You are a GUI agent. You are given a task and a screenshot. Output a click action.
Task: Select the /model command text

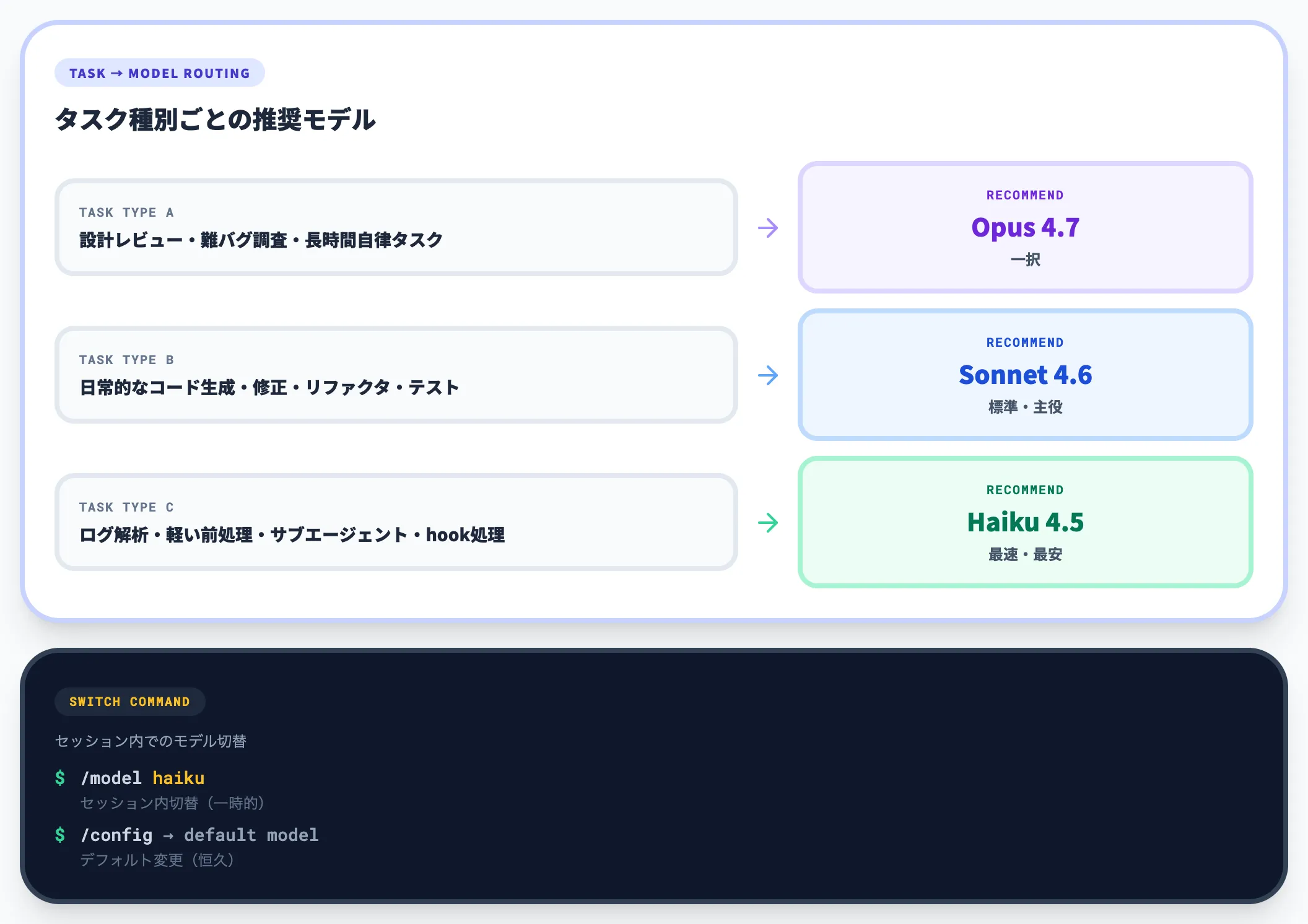point(111,778)
